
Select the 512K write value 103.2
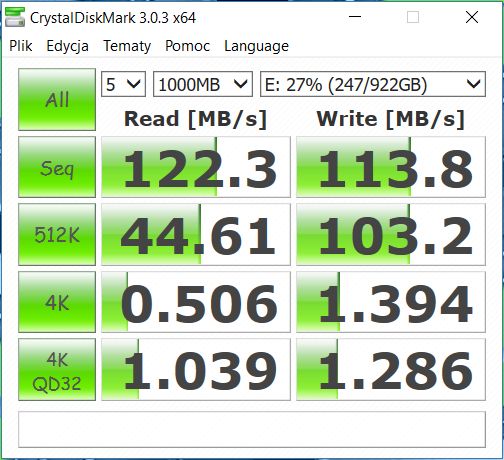click(x=391, y=234)
